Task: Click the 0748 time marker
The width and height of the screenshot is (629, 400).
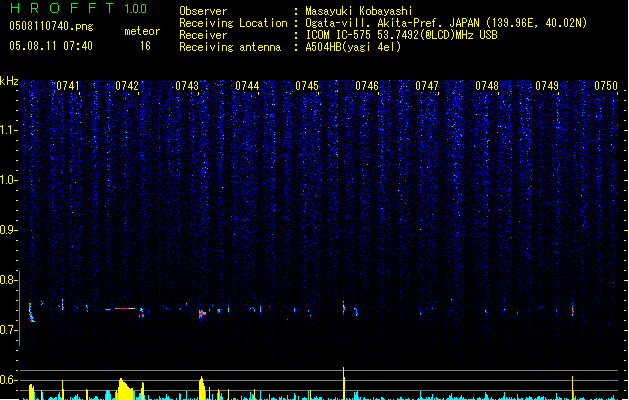Action: click(x=487, y=86)
